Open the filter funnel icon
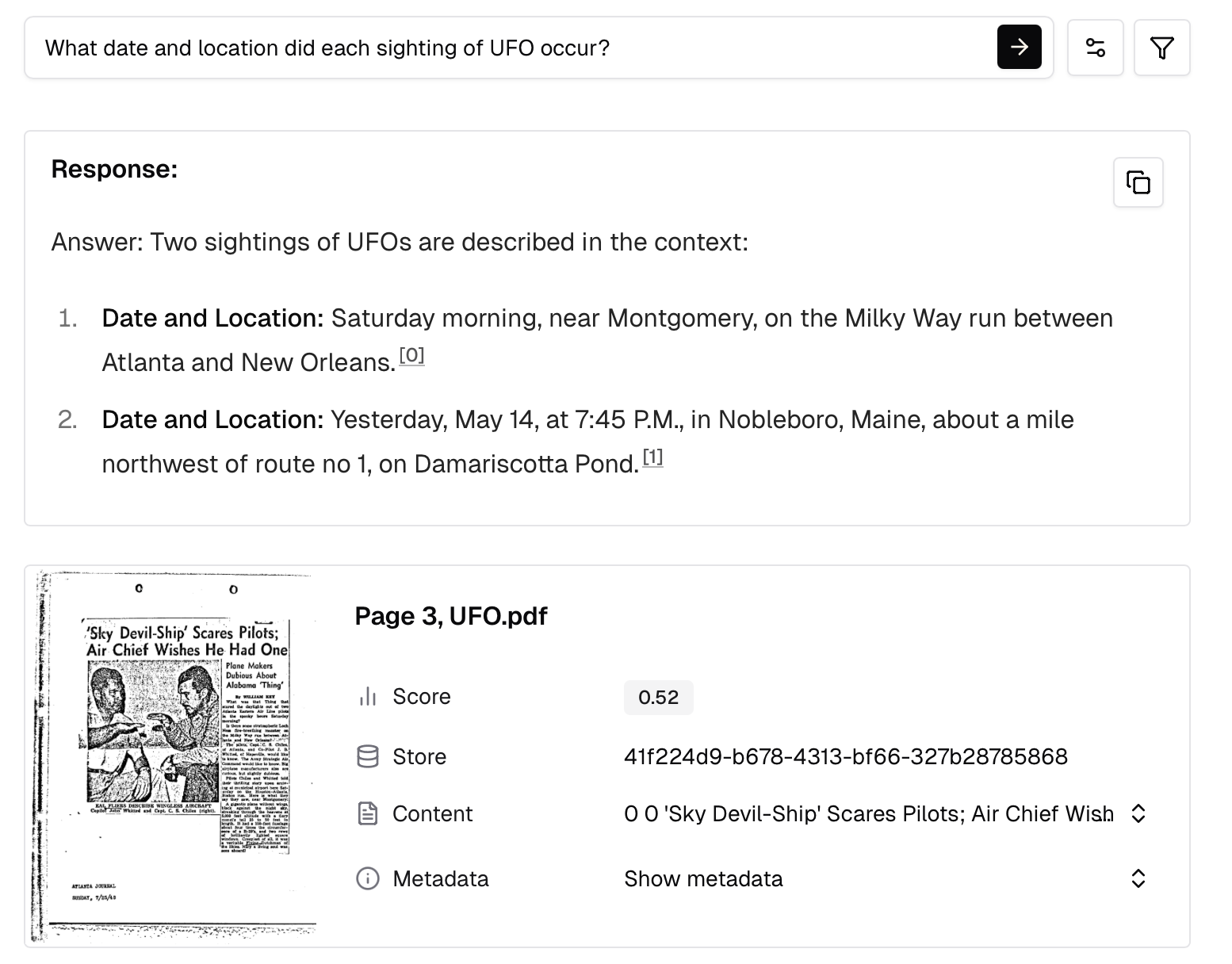Viewport: 1232px width, 964px height. point(1161,48)
